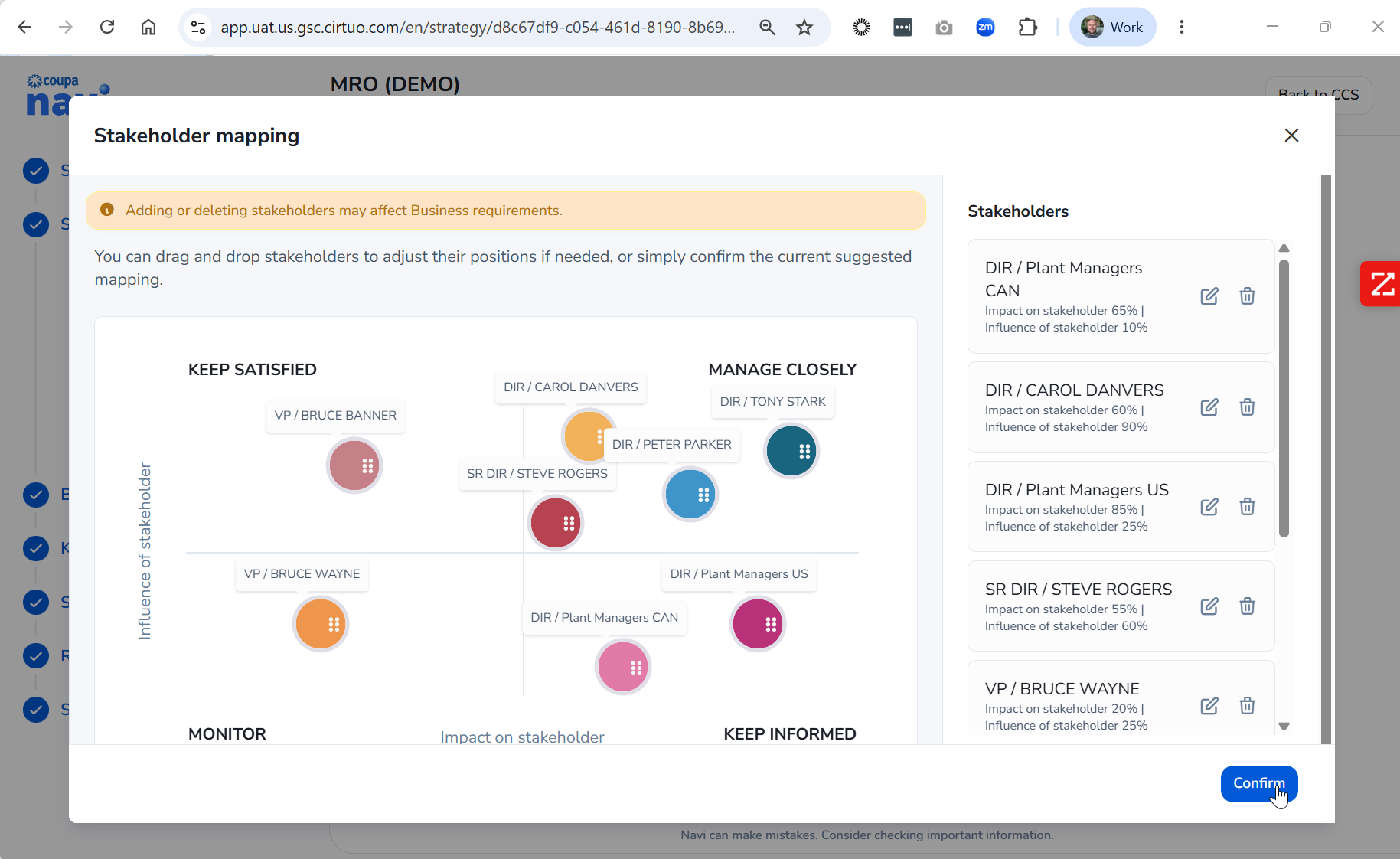Click stakeholders list scroll down arrow
This screenshot has height=859, width=1400.
click(x=1284, y=727)
